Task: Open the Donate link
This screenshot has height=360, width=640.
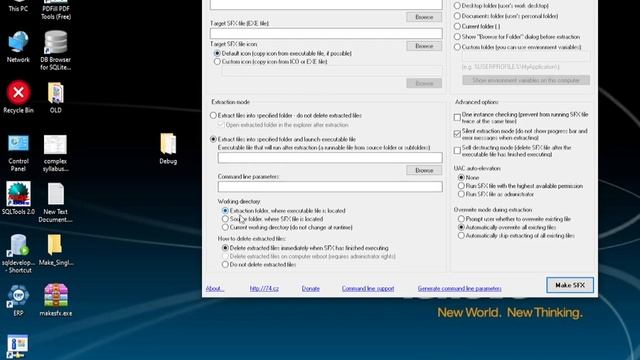Action: 311,289
